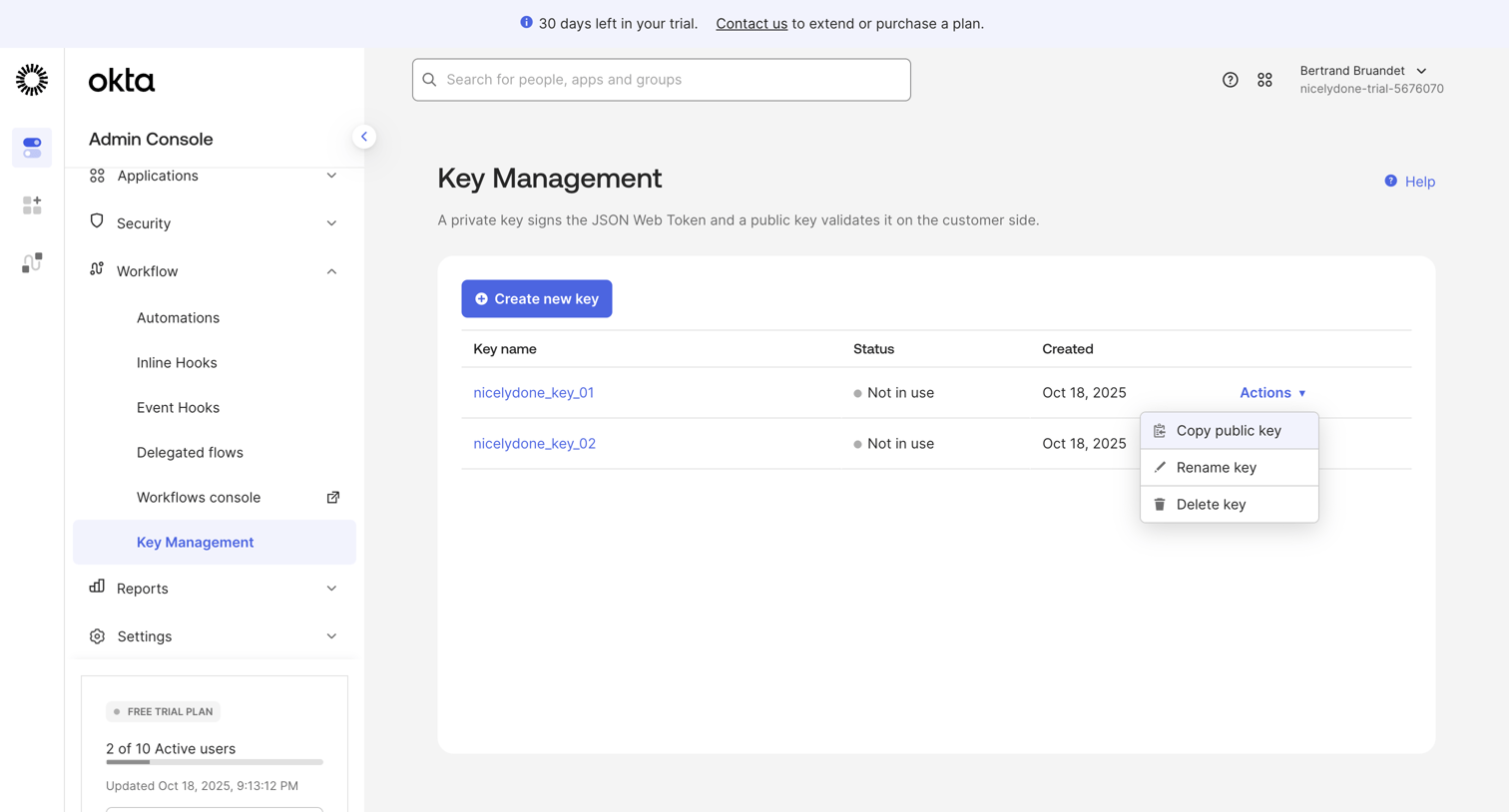Open the workflows connector icon in left rail

(x=32, y=262)
